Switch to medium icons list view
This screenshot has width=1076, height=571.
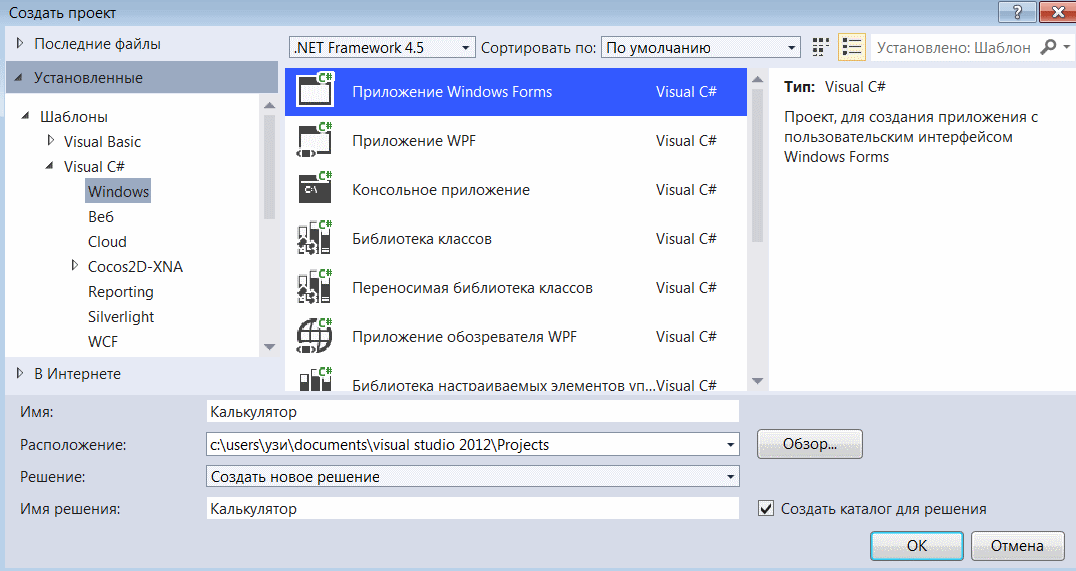(852, 47)
